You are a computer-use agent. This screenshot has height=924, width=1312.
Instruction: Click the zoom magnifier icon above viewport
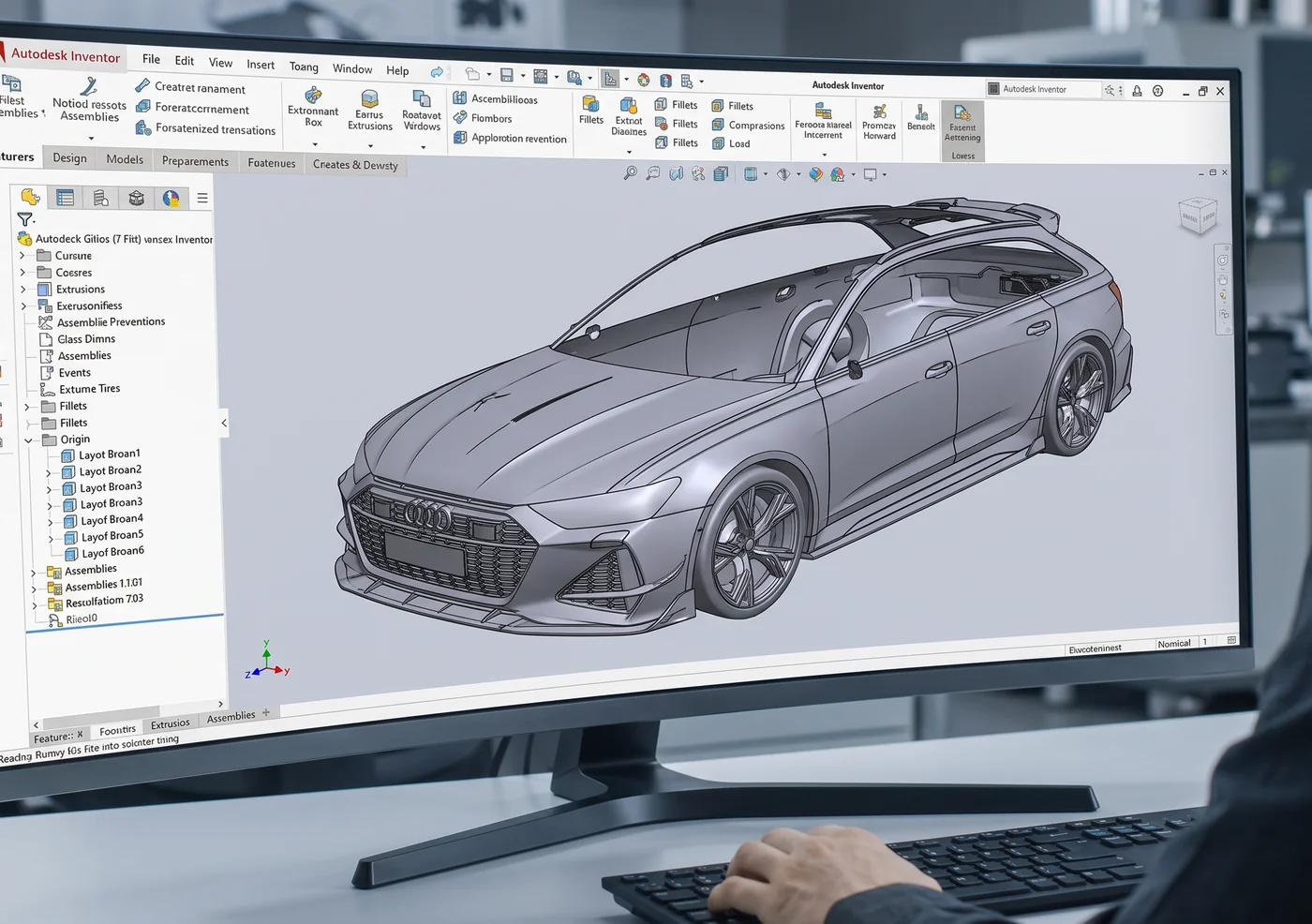630,172
